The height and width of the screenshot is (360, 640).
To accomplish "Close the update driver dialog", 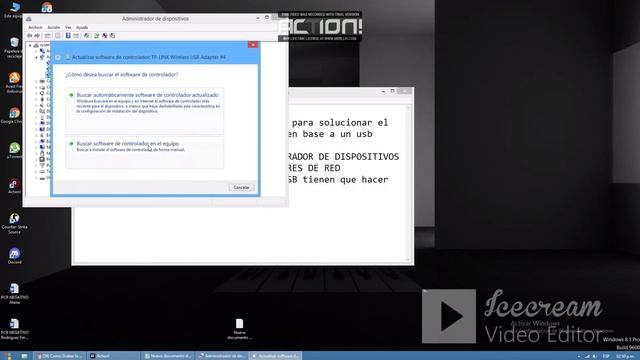I will [253, 44].
